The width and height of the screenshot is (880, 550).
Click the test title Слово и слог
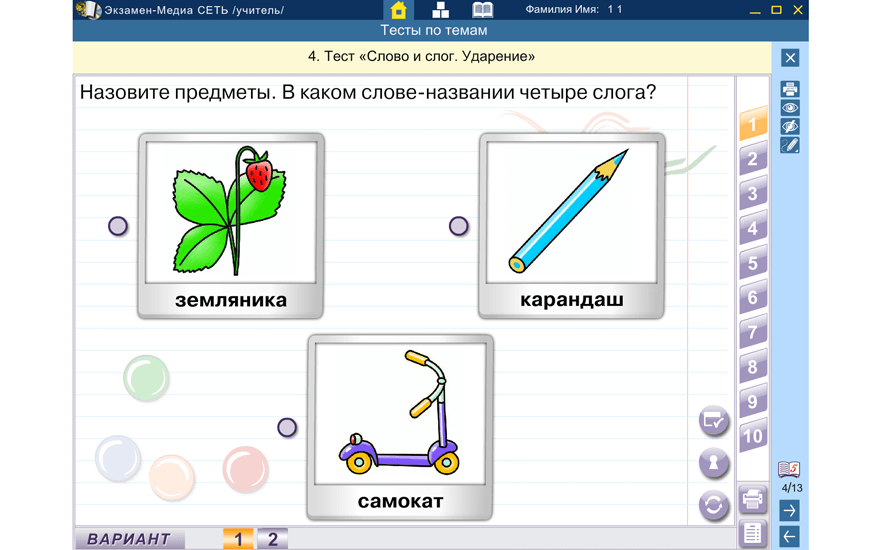(421, 56)
